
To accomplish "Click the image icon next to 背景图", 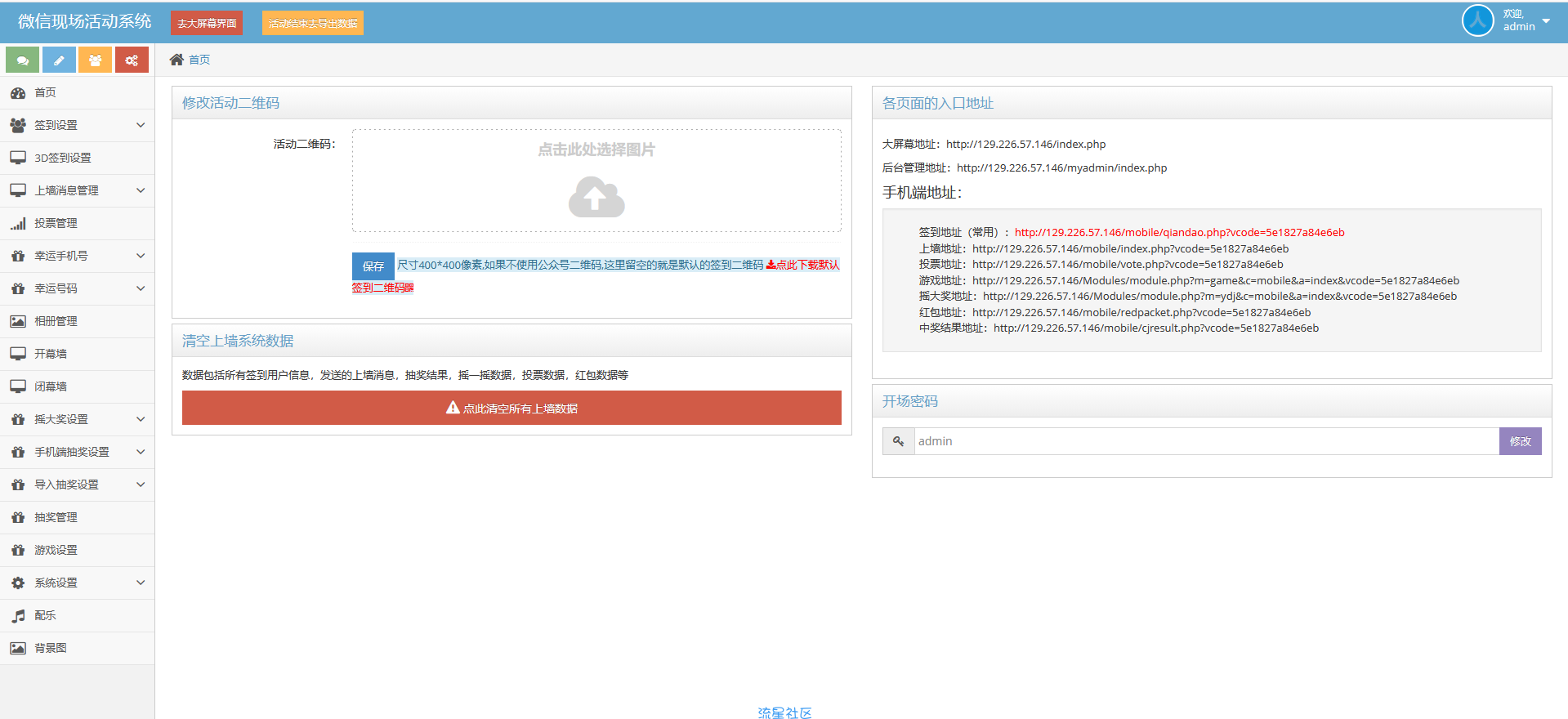I will 18,648.
